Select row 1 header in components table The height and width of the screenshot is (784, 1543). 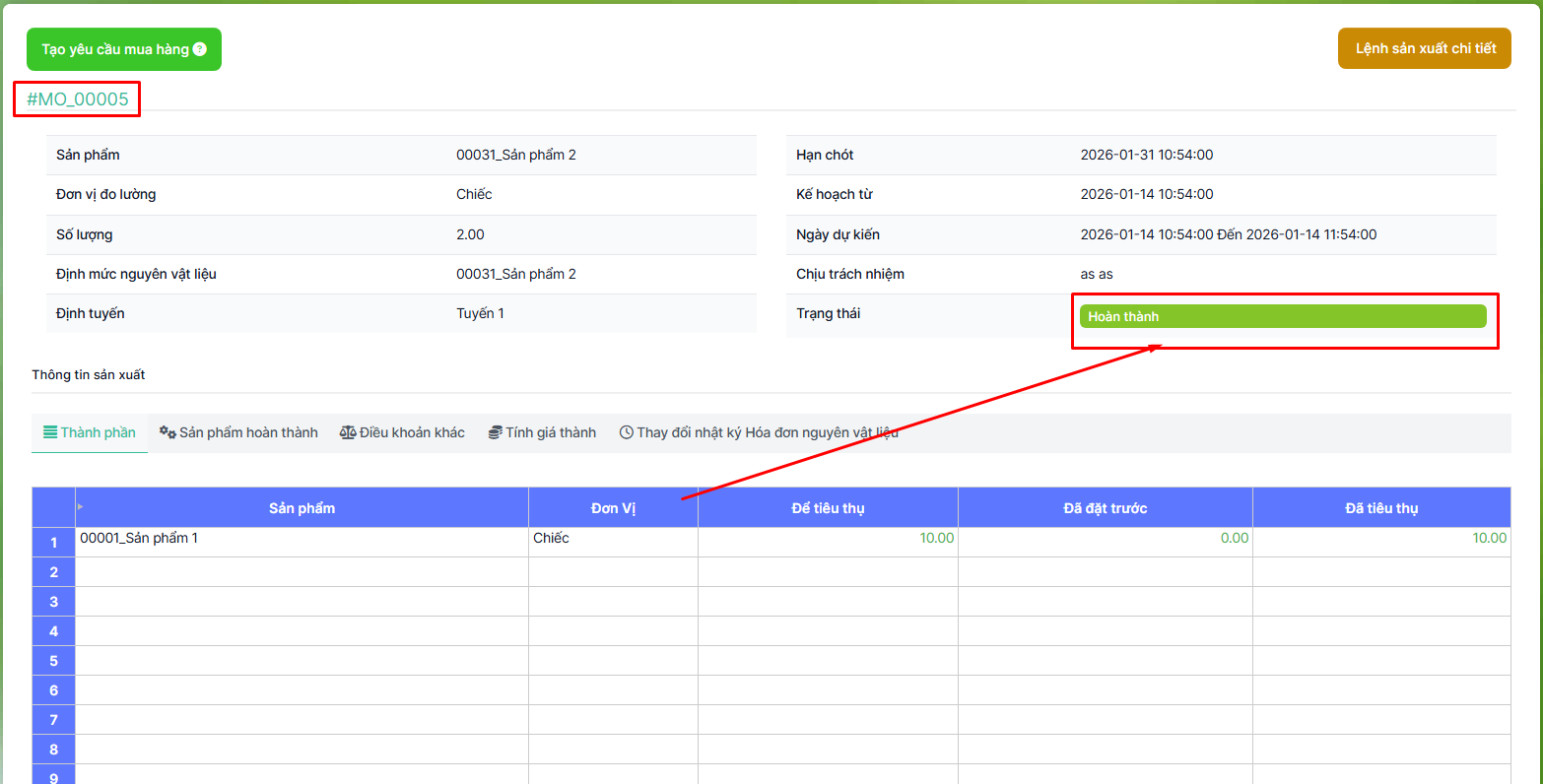[53, 543]
